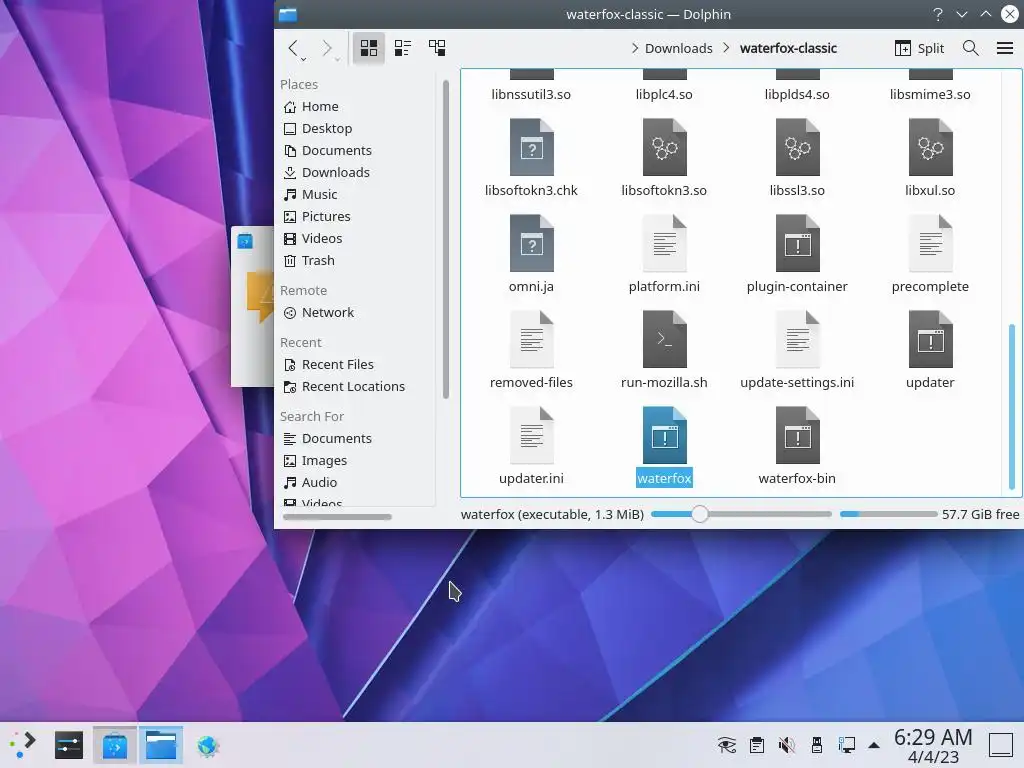
Task: Switch to Compact view mode
Action: click(x=403, y=48)
